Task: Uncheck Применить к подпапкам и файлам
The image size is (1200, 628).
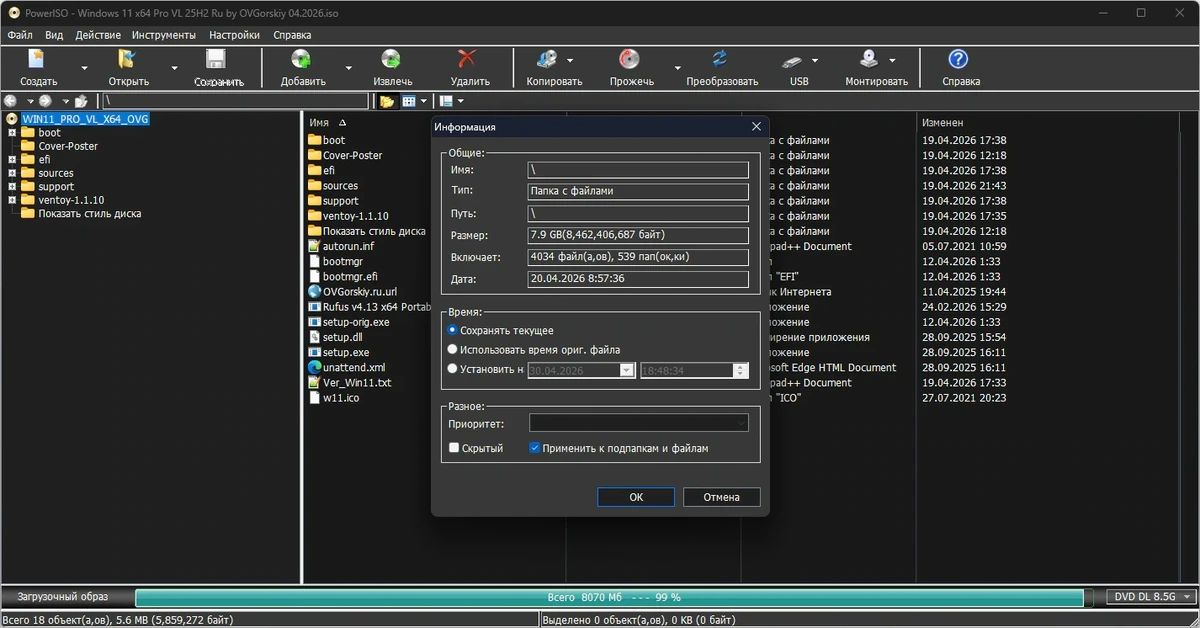Action: (x=535, y=448)
